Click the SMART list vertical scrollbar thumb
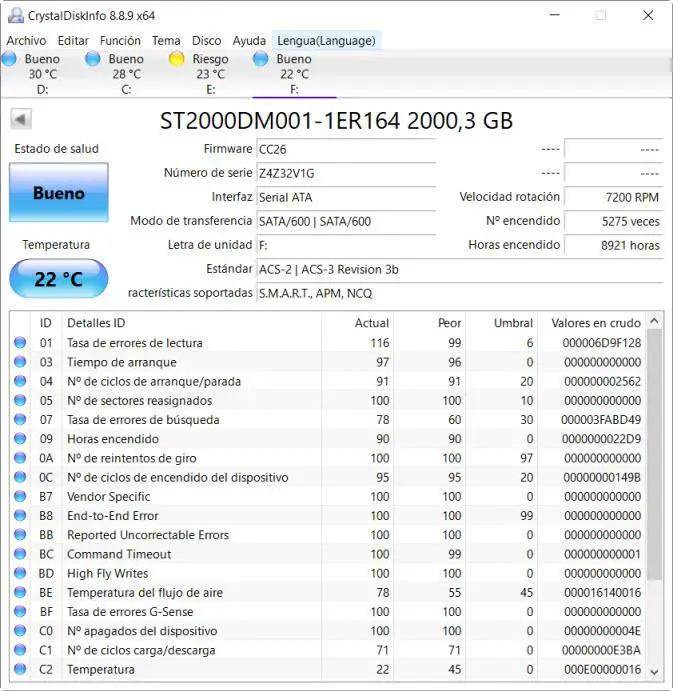The width and height of the screenshot is (673, 691). point(654,454)
